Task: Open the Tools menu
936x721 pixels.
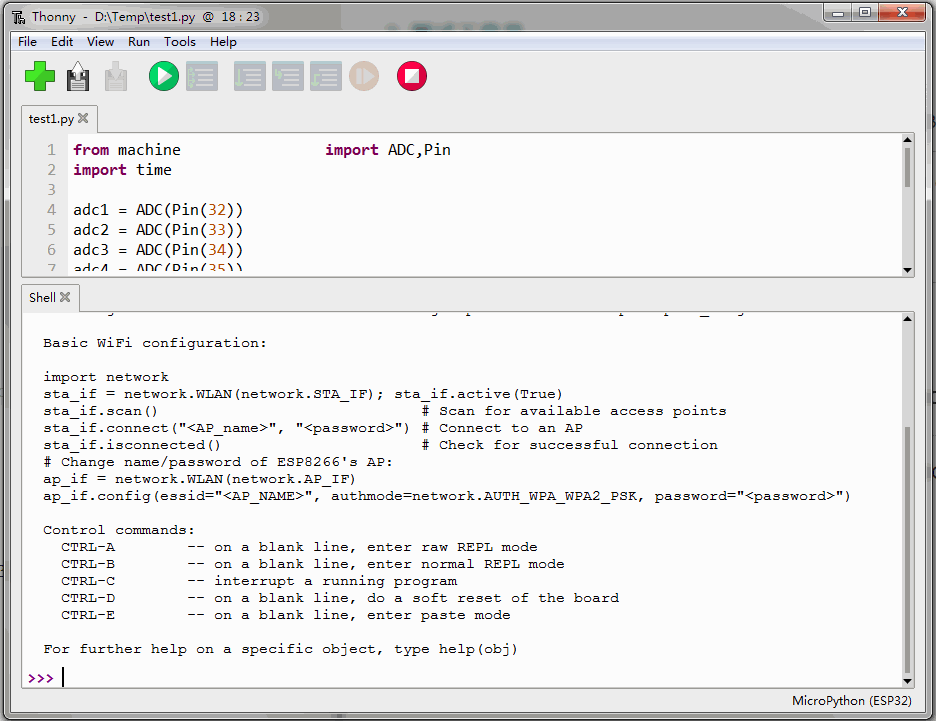Action: click(x=180, y=42)
